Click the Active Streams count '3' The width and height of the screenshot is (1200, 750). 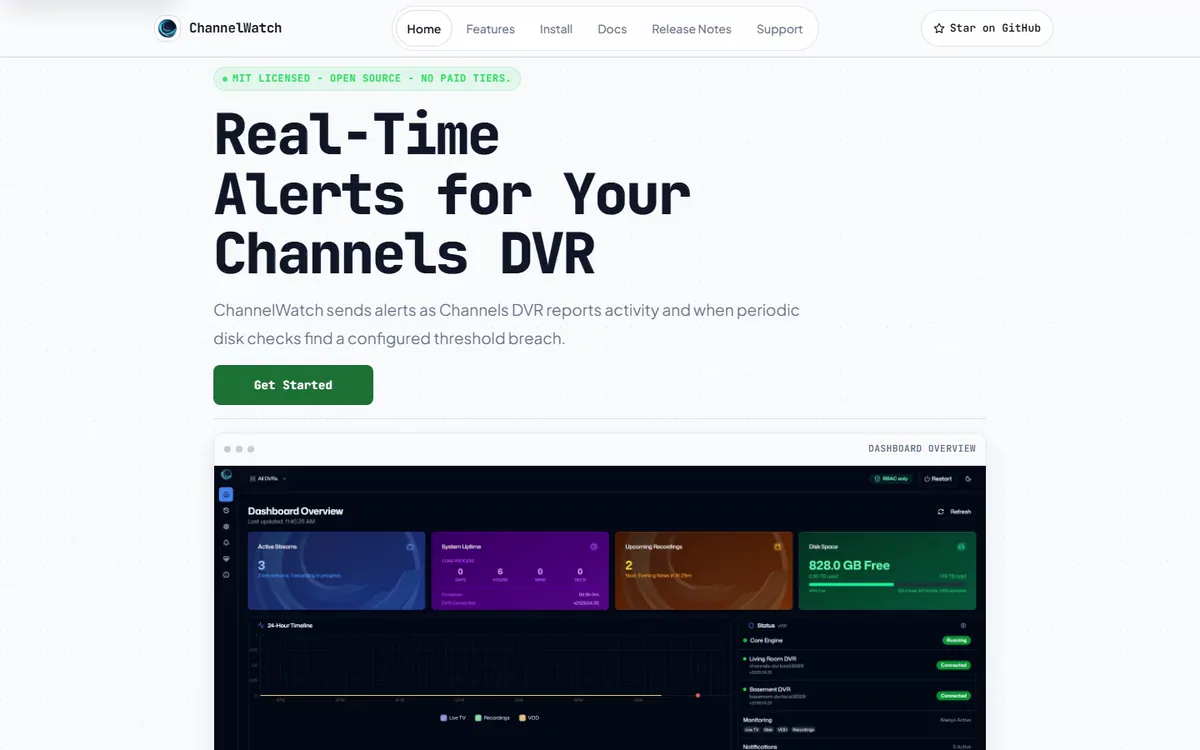[261, 566]
